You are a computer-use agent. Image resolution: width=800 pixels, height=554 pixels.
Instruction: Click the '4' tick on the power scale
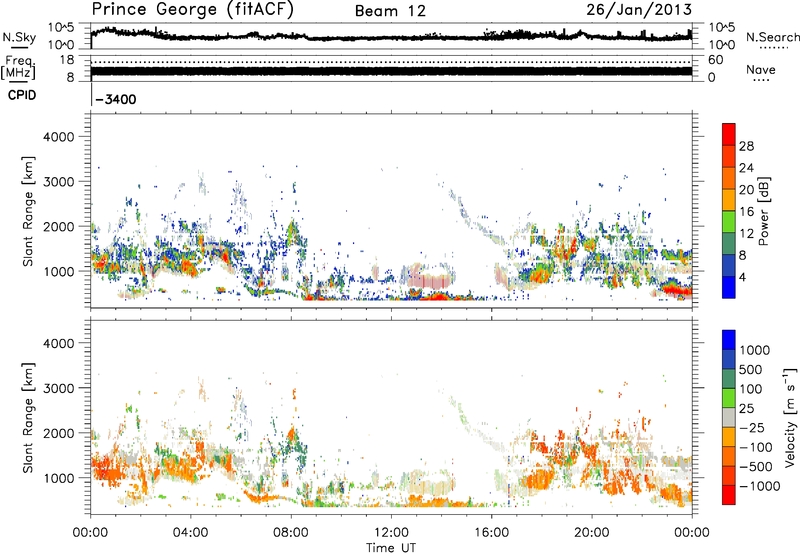[x=742, y=277]
